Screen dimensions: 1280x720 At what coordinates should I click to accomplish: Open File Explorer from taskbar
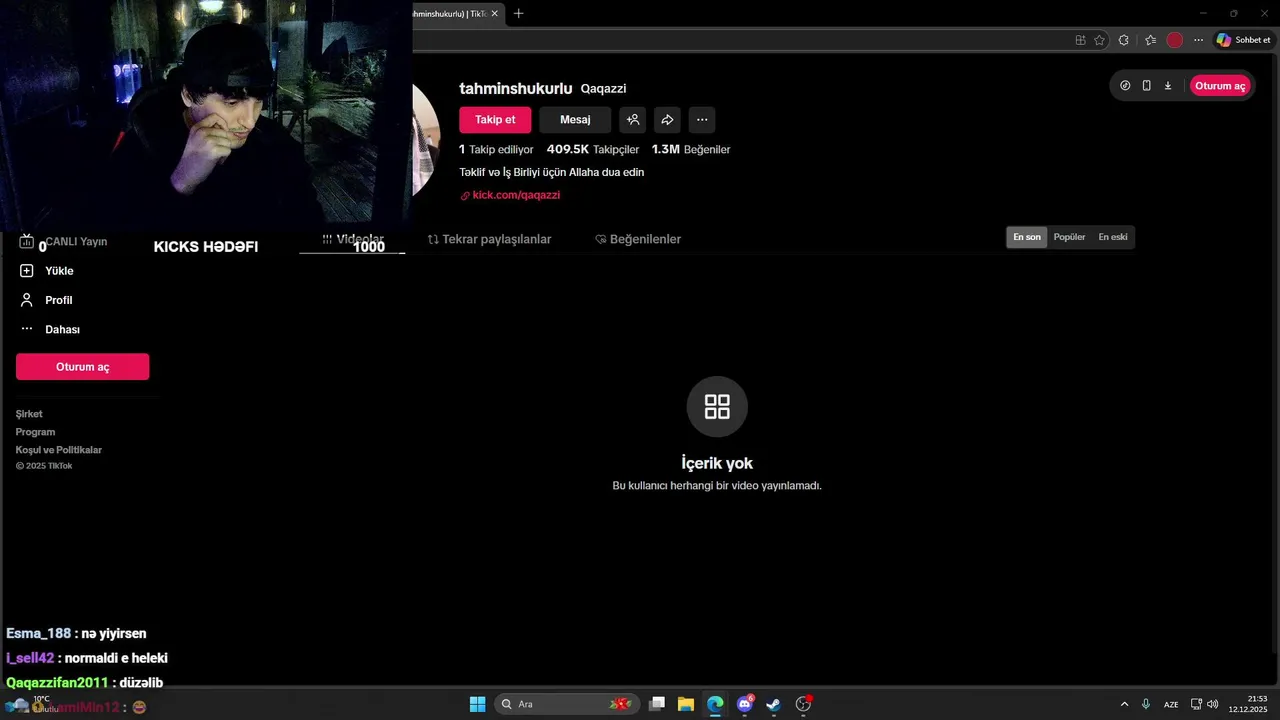tap(686, 704)
